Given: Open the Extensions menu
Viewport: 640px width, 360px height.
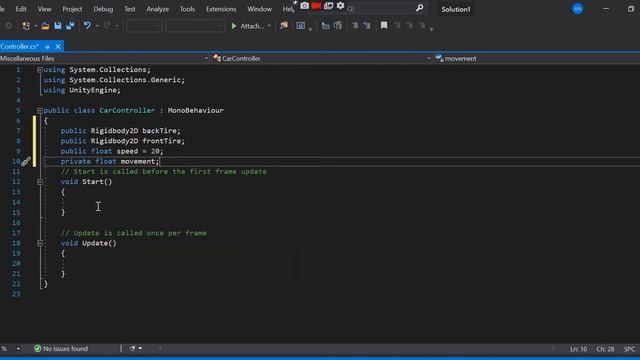Looking at the screenshot, I should [221, 9].
